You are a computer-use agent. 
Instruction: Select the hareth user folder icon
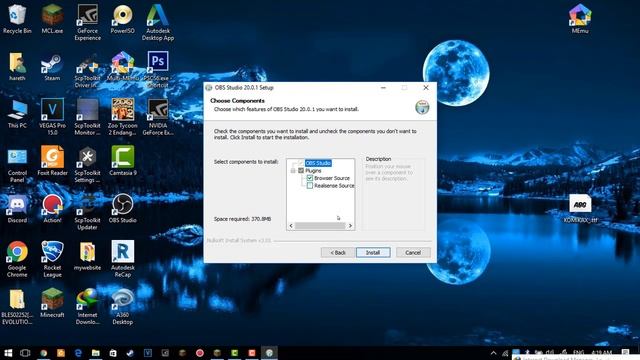coord(17,67)
